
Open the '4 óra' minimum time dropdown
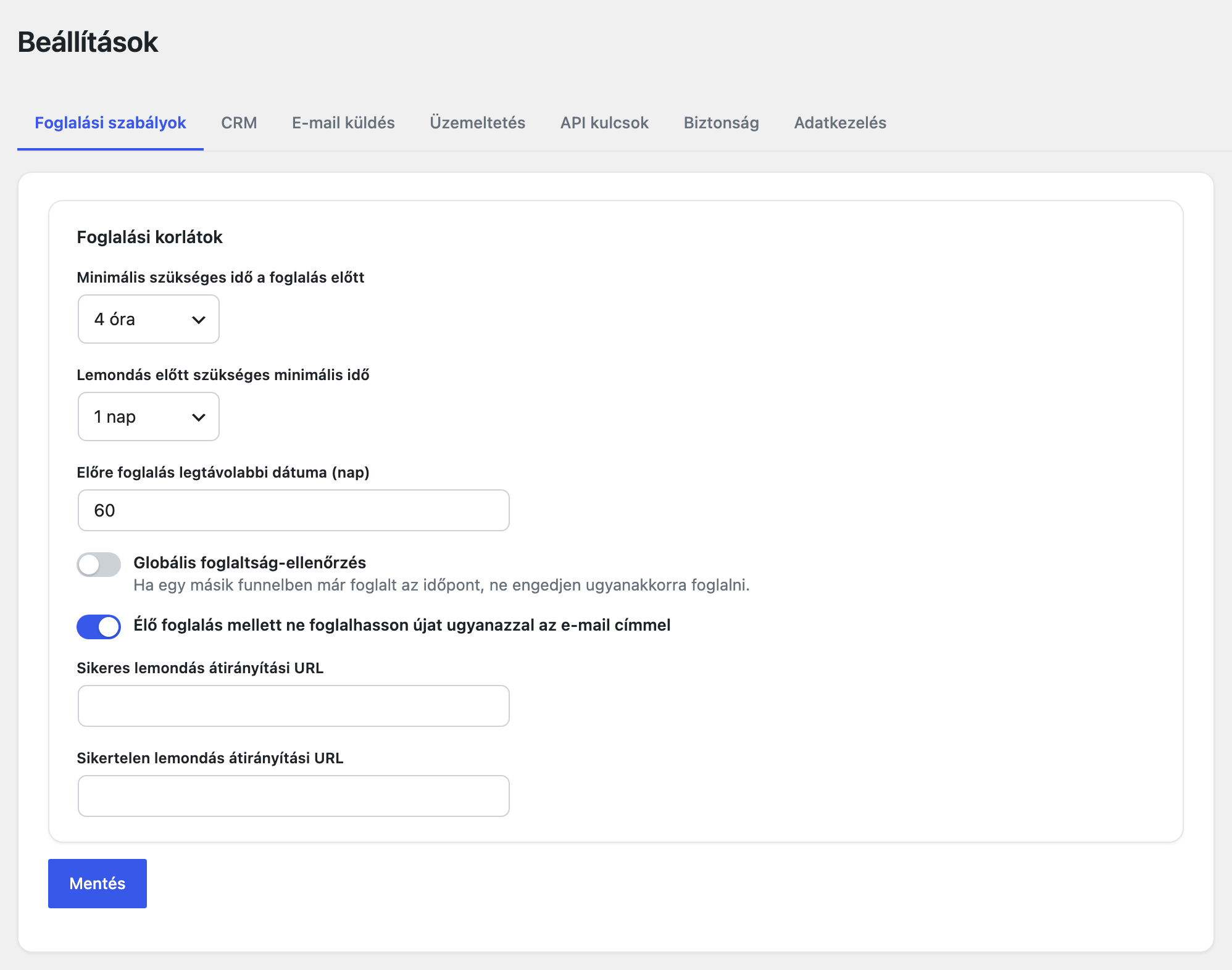tap(149, 319)
